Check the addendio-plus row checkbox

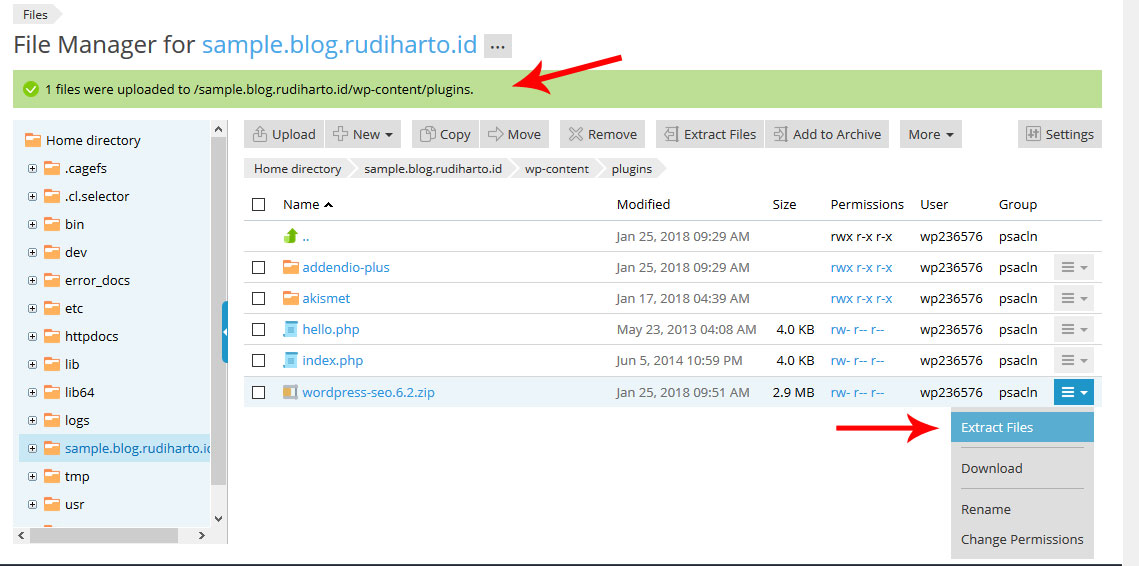259,267
